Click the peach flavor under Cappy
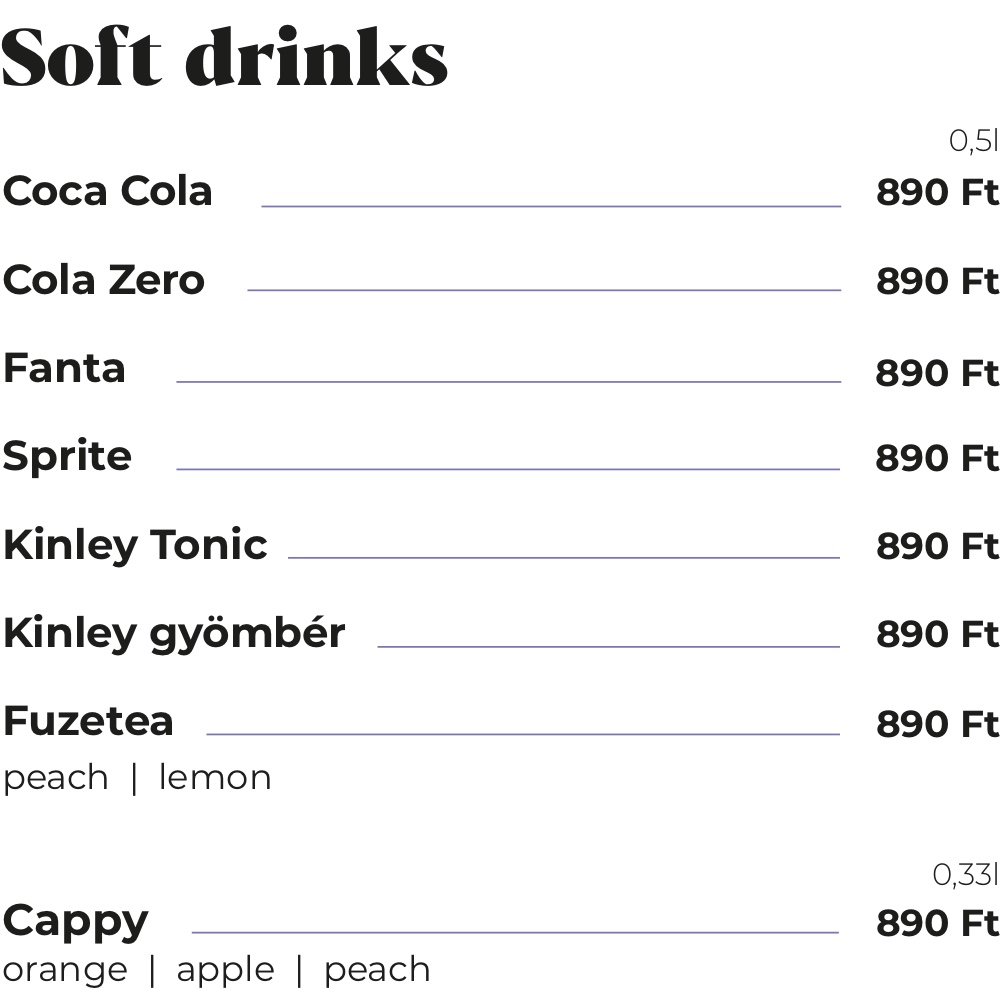This screenshot has width=1003, height=990. (377, 971)
